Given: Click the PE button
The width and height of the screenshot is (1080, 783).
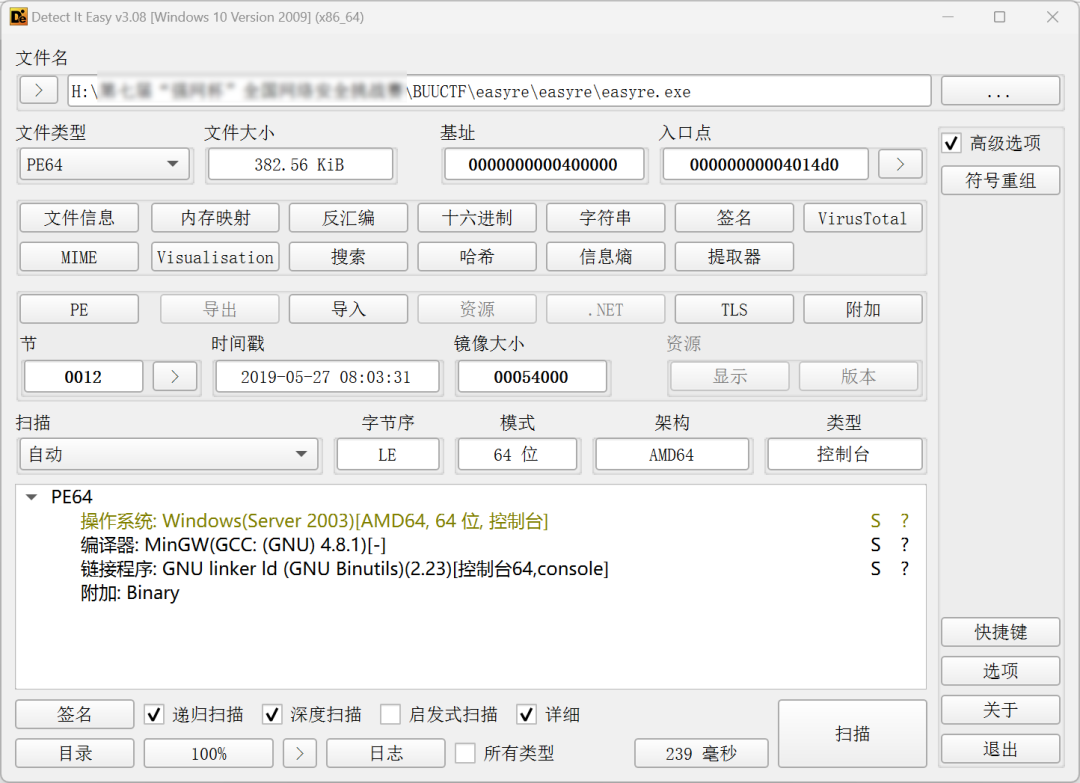Looking at the screenshot, I should click(79, 309).
